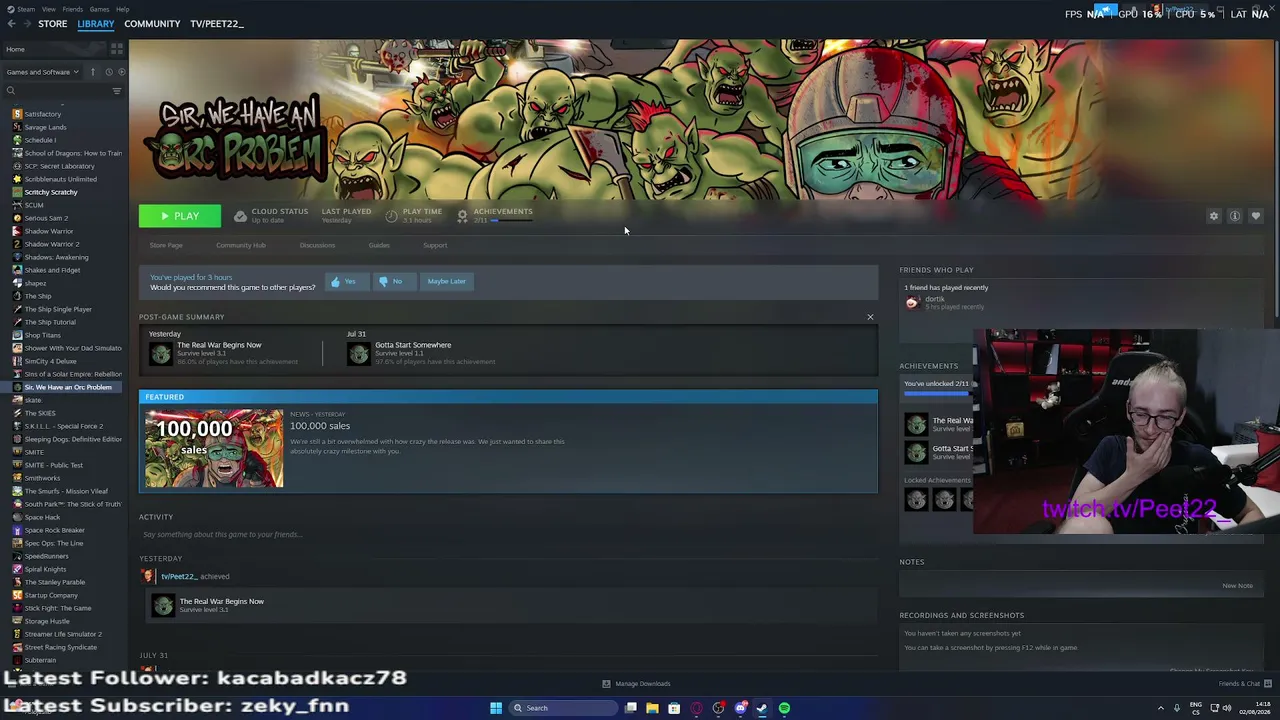This screenshot has width=1280, height=720.
Task: Show recently played via clock icon
Action: 109,72
